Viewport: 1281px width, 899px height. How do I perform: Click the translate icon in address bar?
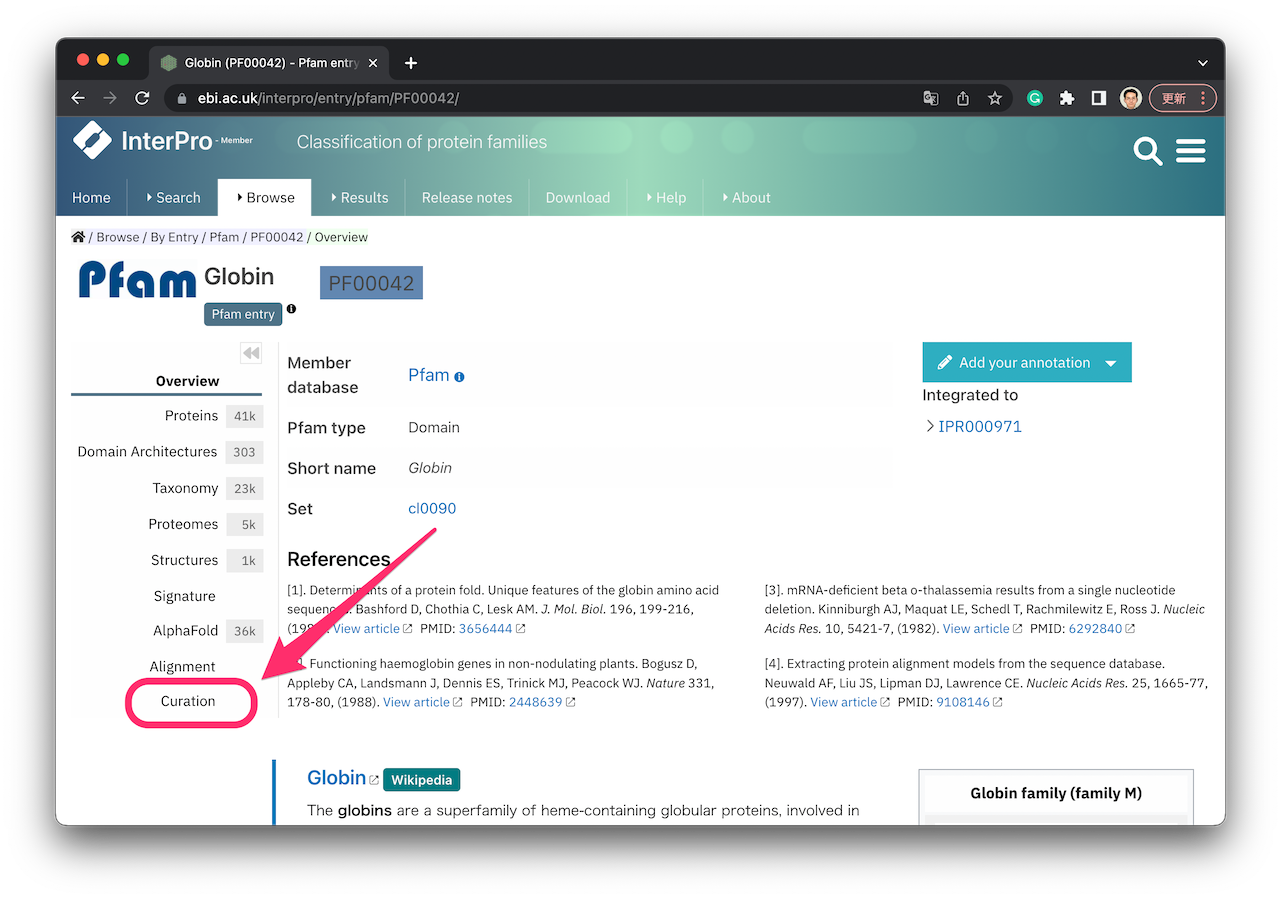click(931, 98)
